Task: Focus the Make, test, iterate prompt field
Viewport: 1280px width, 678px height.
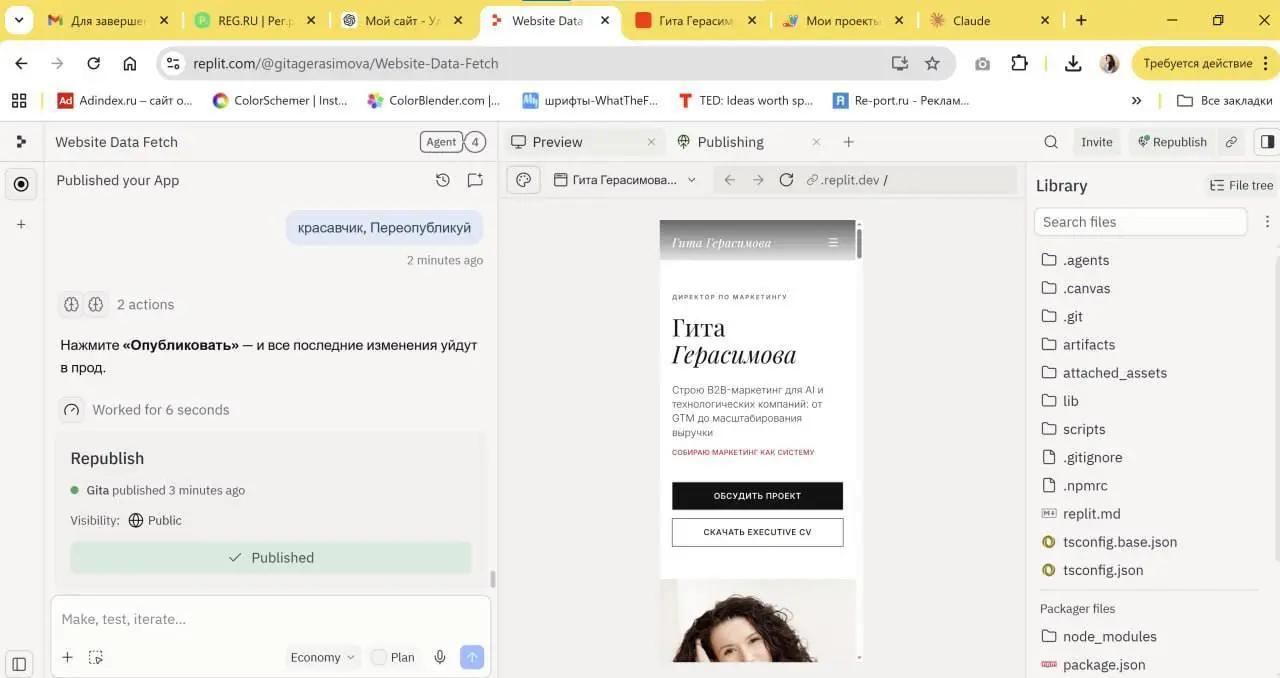Action: [270, 619]
